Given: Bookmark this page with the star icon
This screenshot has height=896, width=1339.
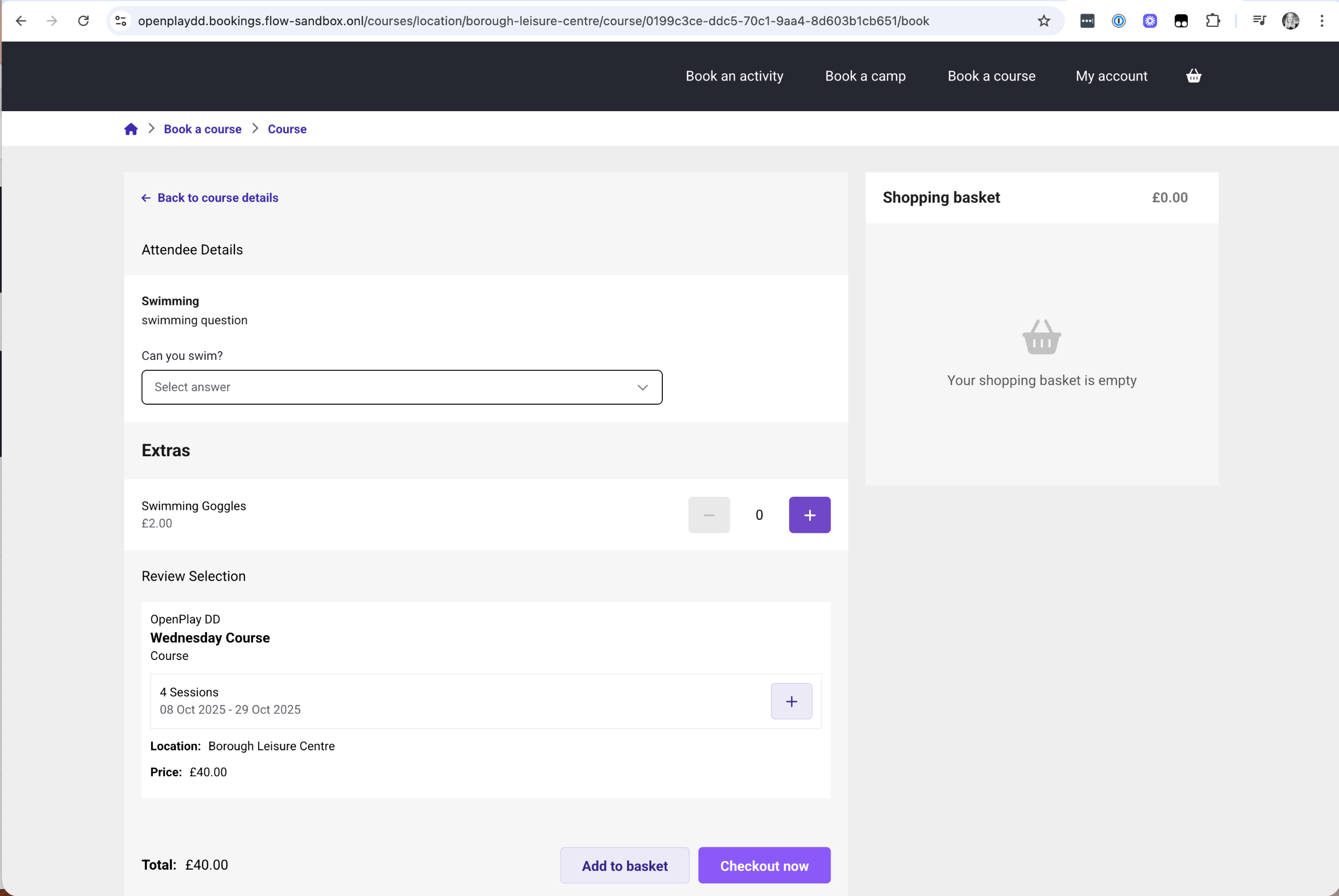Looking at the screenshot, I should pyautogui.click(x=1044, y=21).
